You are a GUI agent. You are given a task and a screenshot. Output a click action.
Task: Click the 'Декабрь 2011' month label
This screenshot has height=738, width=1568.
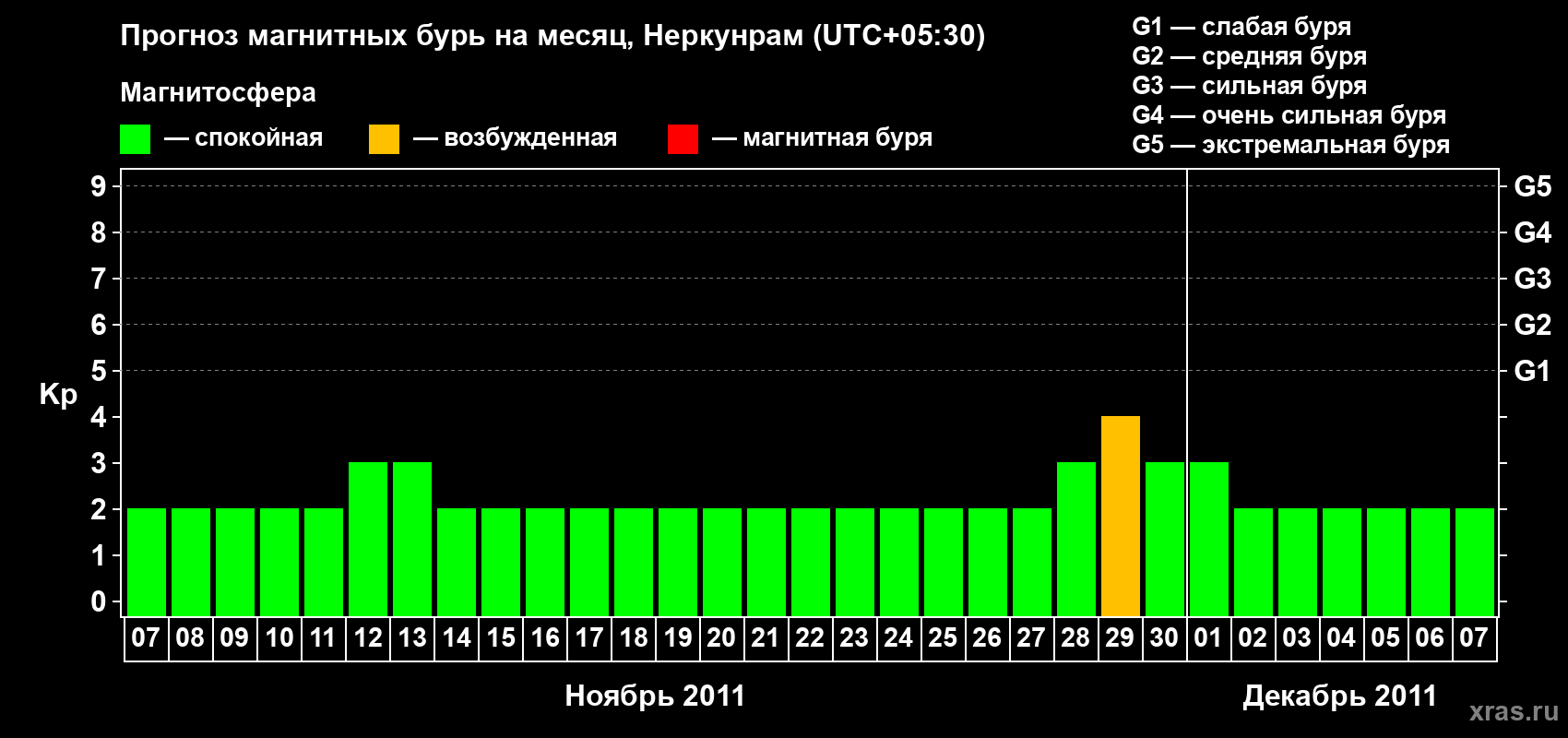tap(1339, 696)
